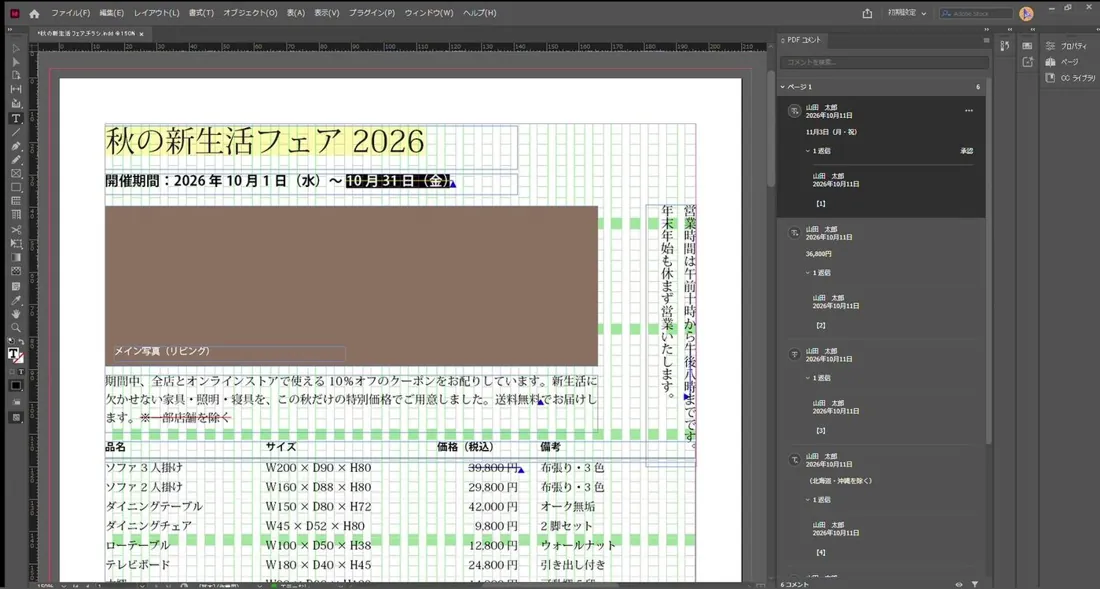Select the 36,800円 comment entry
The image size is (1100, 589).
[880, 279]
